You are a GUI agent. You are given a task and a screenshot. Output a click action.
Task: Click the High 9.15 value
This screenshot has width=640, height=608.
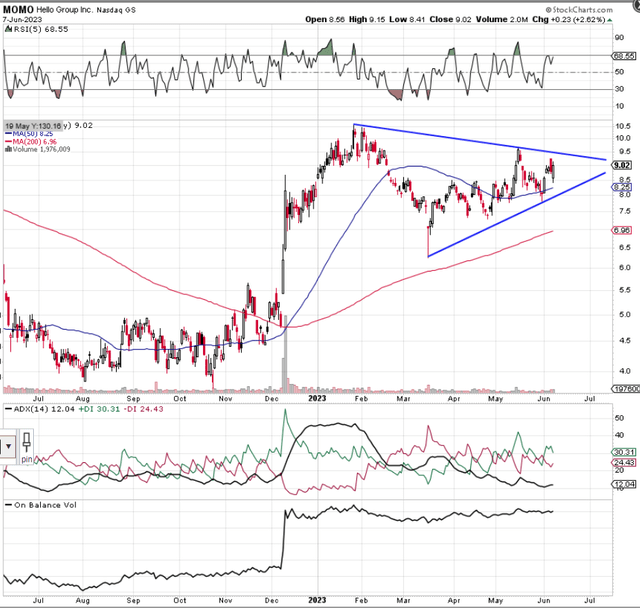click(367, 19)
